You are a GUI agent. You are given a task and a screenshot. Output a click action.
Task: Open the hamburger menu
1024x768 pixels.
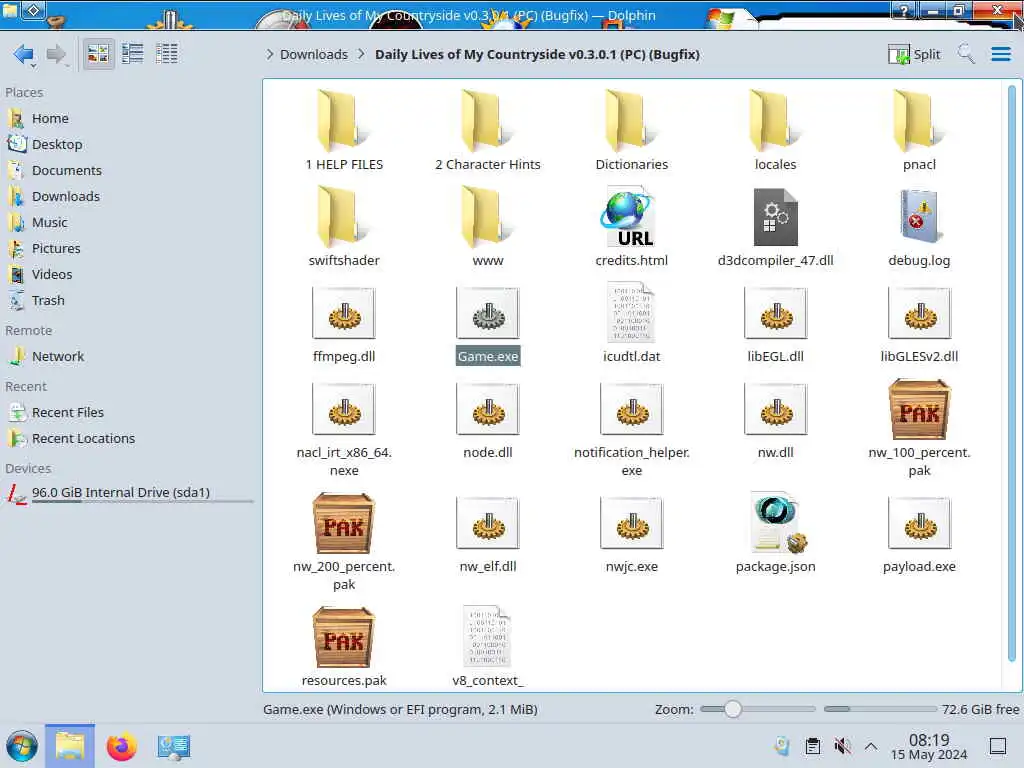pyautogui.click(x=1000, y=54)
